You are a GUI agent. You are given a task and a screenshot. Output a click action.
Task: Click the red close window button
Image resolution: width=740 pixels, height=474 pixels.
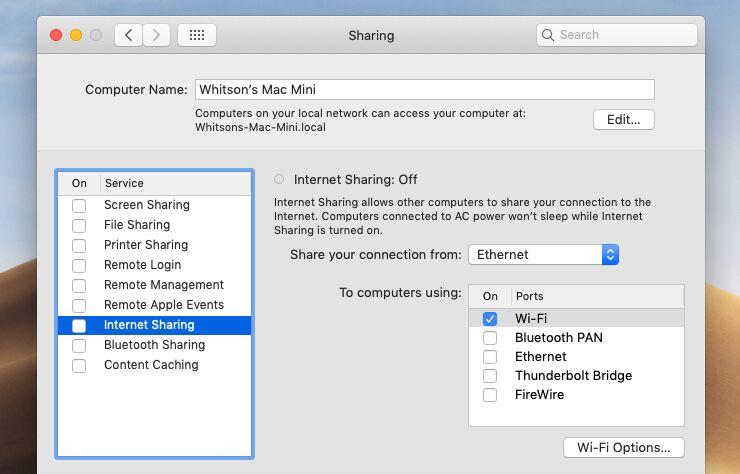pyautogui.click(x=56, y=35)
